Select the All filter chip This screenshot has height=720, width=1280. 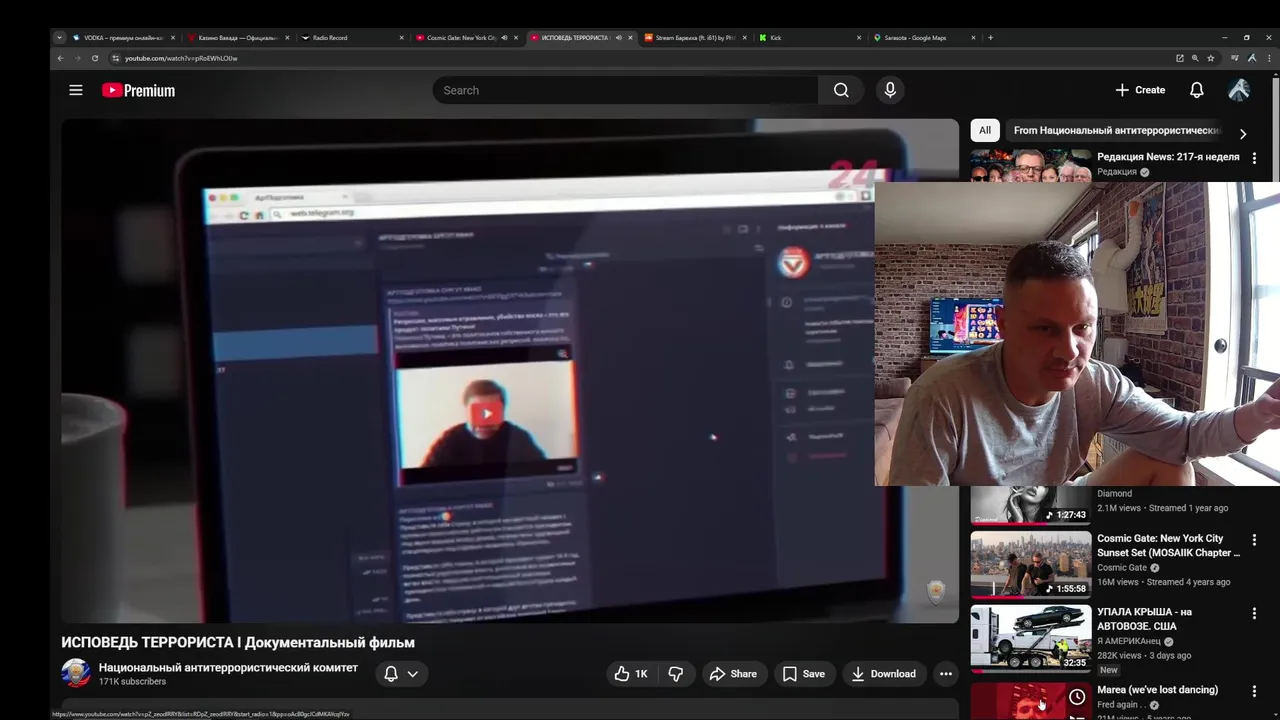985,130
